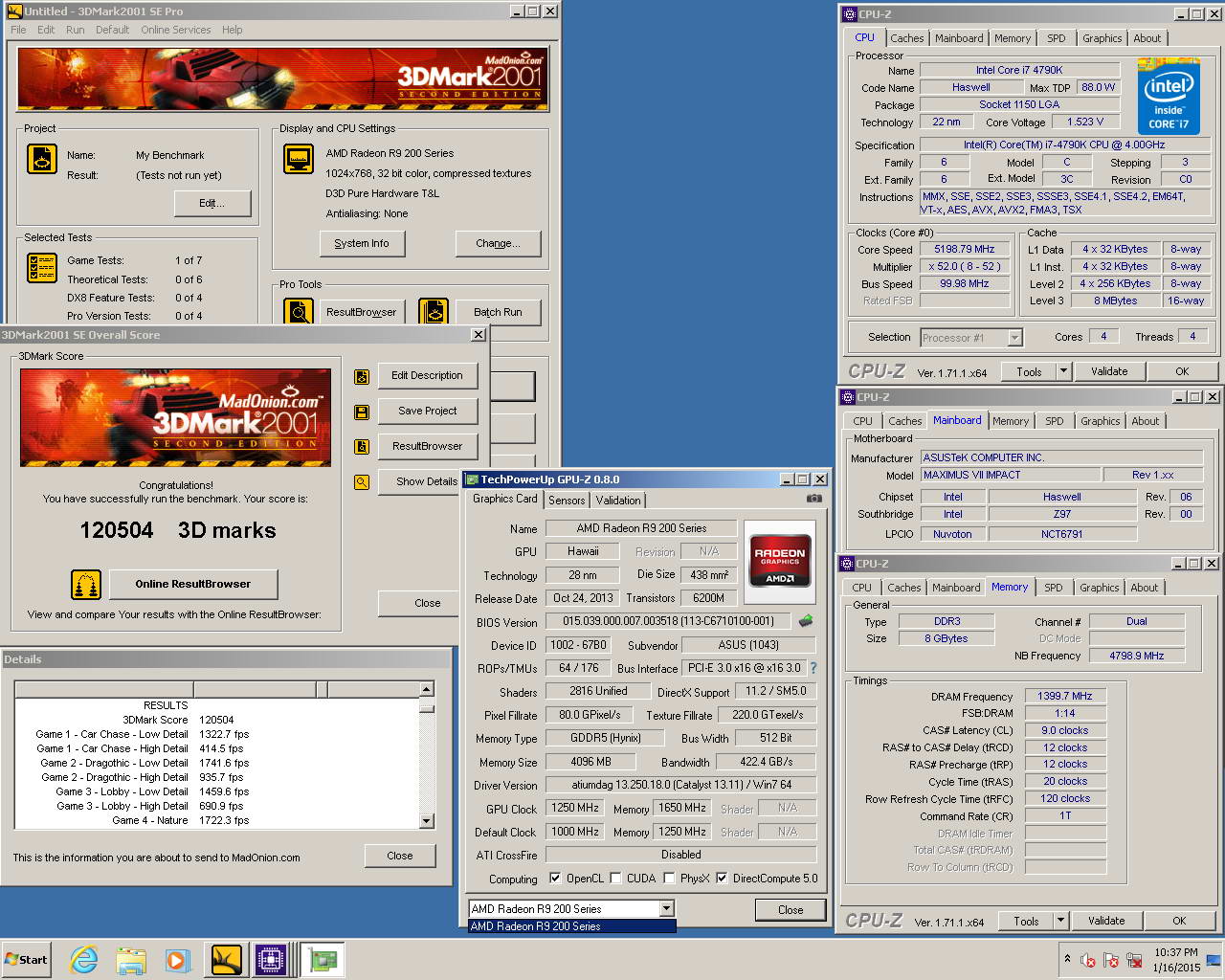
Task: Switch to Caches tab in top CPU-Z
Action: click(907, 38)
